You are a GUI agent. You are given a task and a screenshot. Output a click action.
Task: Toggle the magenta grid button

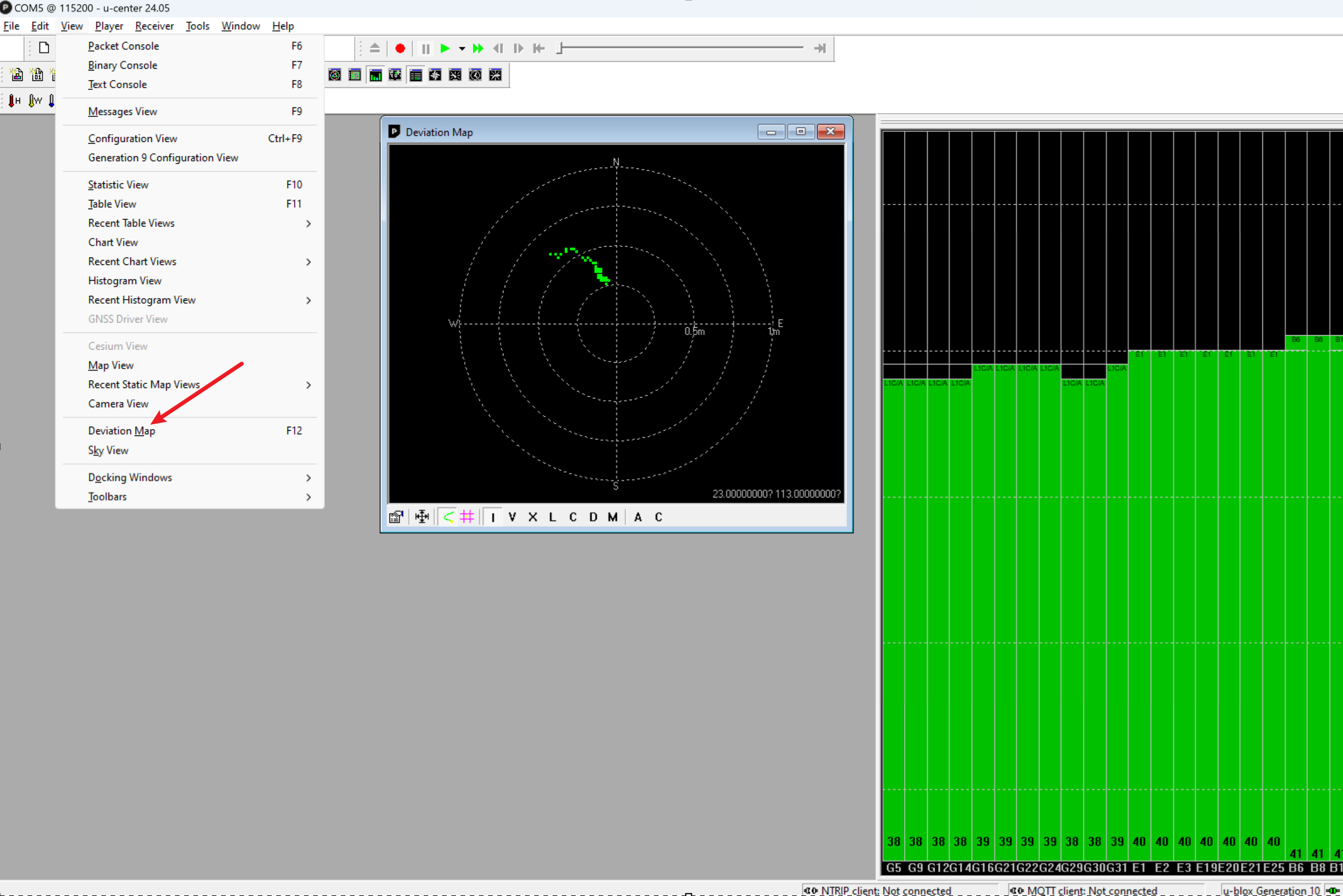pyautogui.click(x=467, y=517)
